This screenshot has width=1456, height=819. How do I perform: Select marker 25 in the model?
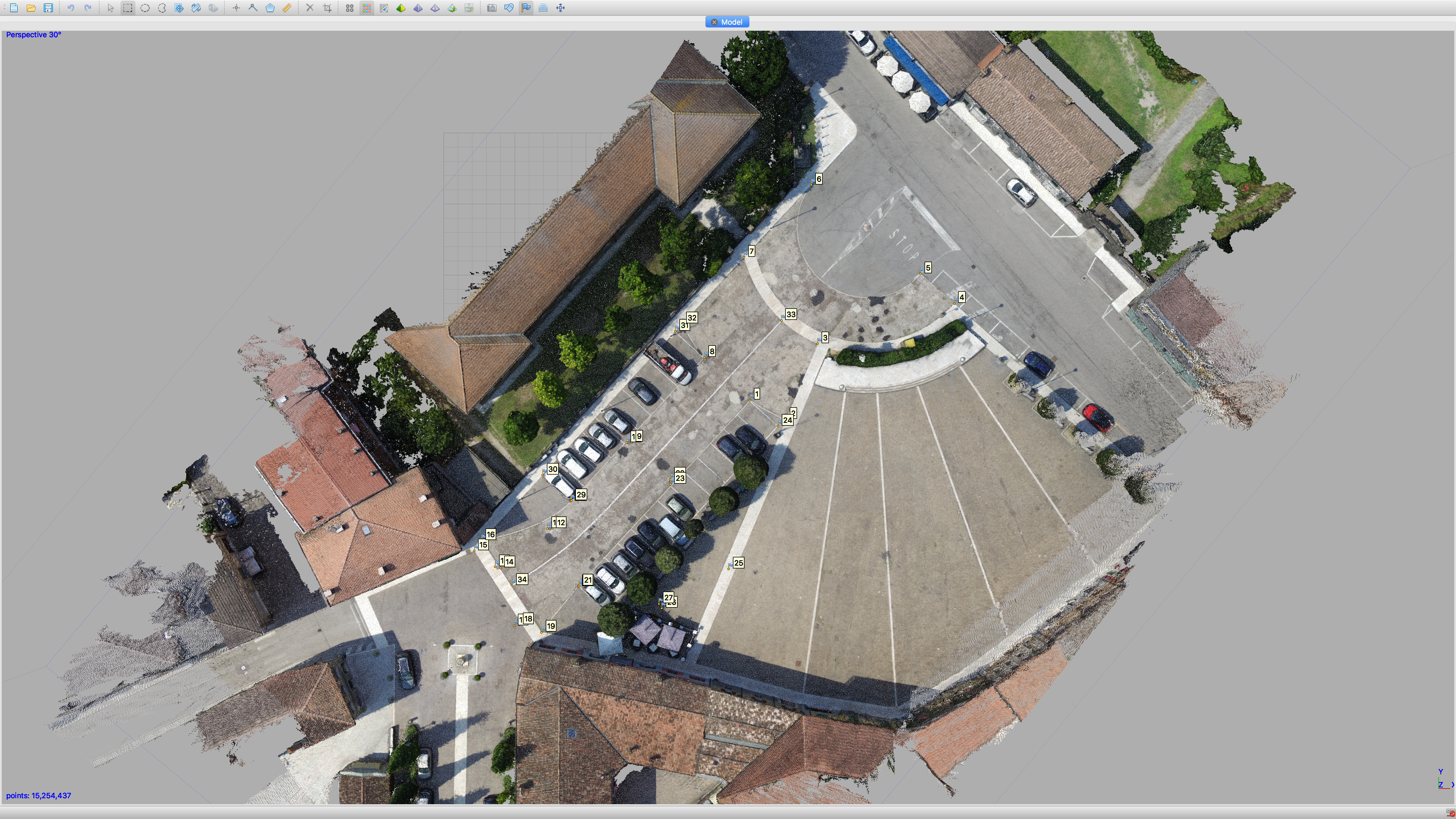pyautogui.click(x=738, y=563)
